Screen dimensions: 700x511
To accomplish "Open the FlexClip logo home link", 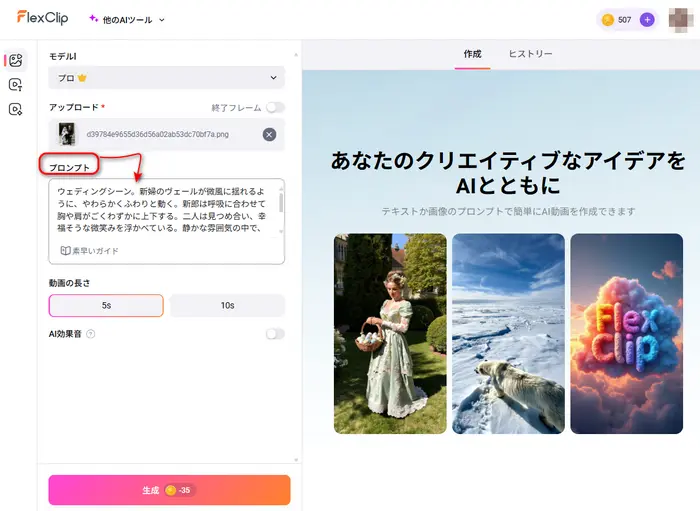I will click(42, 18).
